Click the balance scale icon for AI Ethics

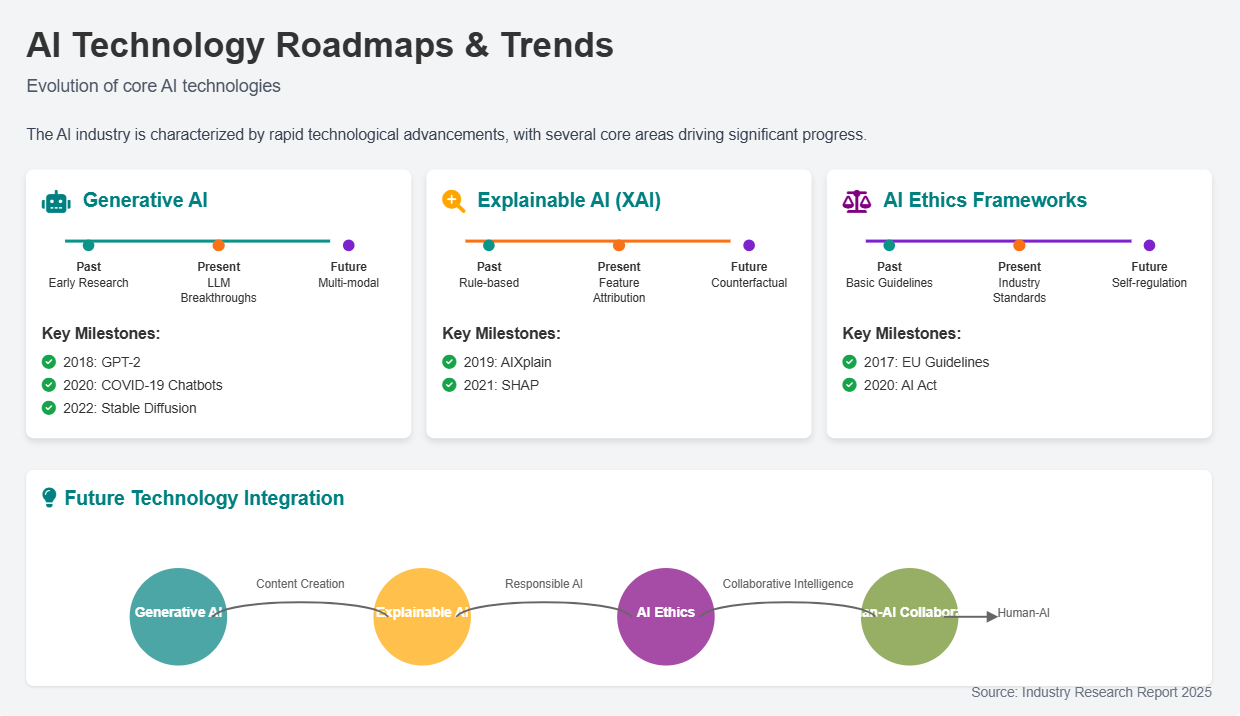coord(856,201)
